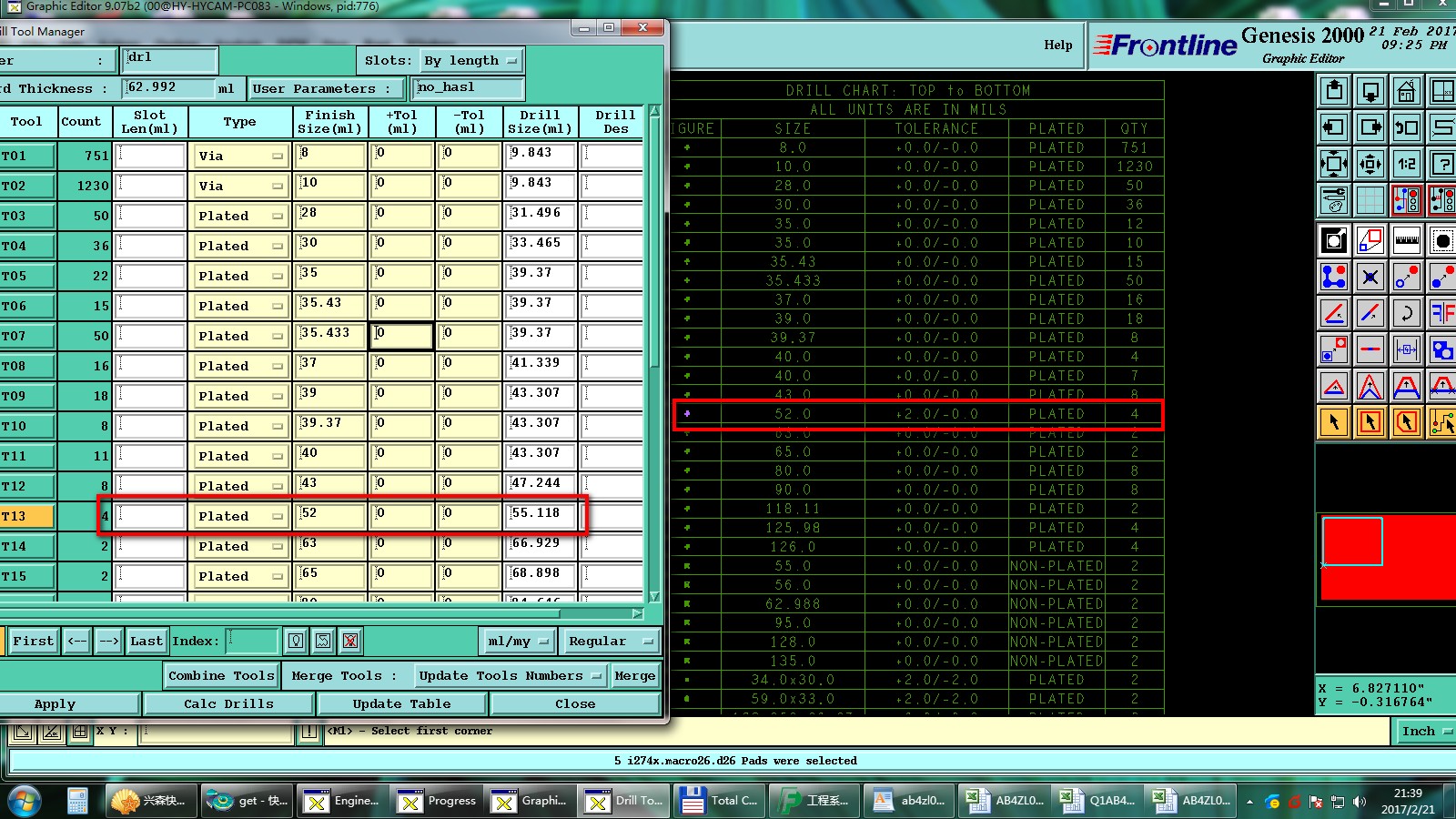Click the horizontal red-blue line icon
This screenshot has height=819, width=1456.
pos(1370,349)
